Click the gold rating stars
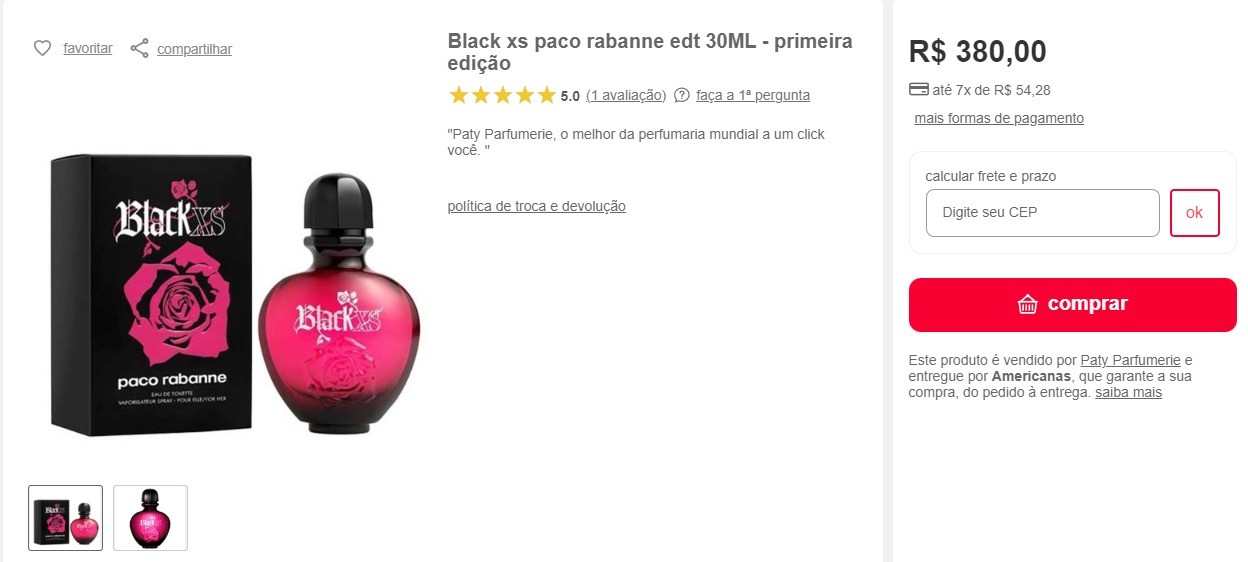The height and width of the screenshot is (562, 1248). tap(502, 95)
